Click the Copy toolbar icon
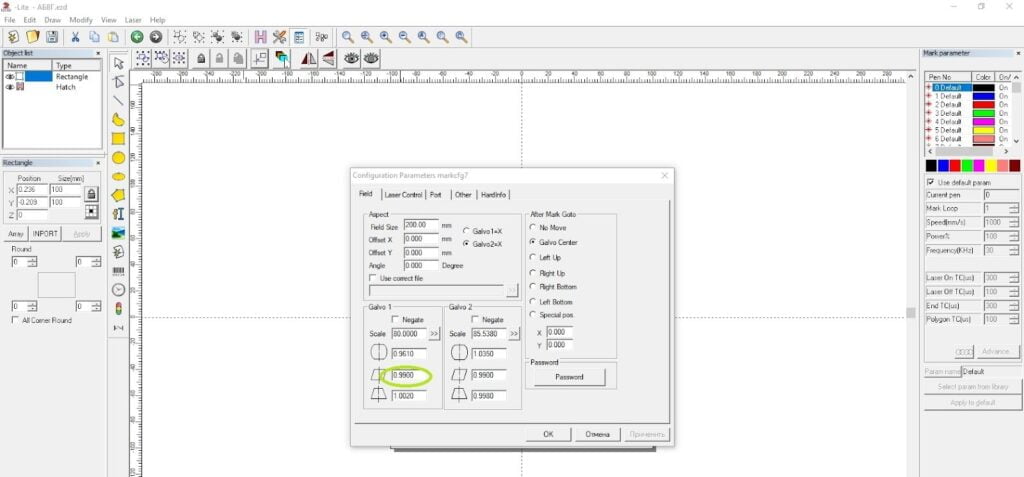Screen dimensions: 1024x477 coord(95,37)
